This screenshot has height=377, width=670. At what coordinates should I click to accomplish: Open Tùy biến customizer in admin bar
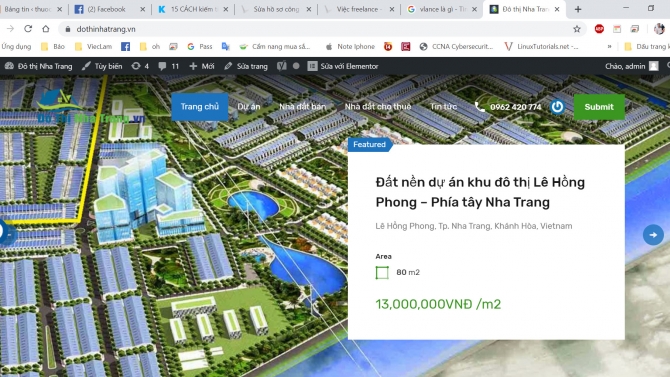pyautogui.click(x=102, y=66)
